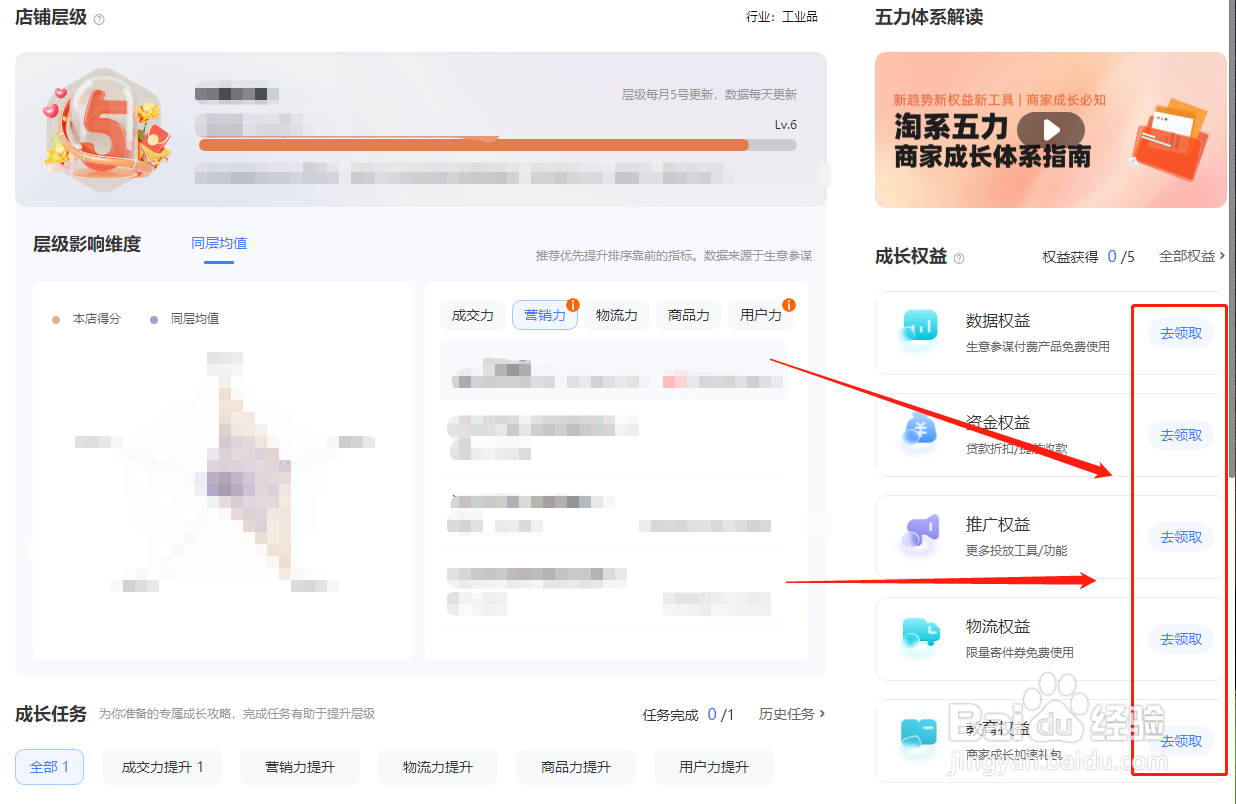
Task: Claim the 资金权益 with 去领取
Action: click(1181, 435)
